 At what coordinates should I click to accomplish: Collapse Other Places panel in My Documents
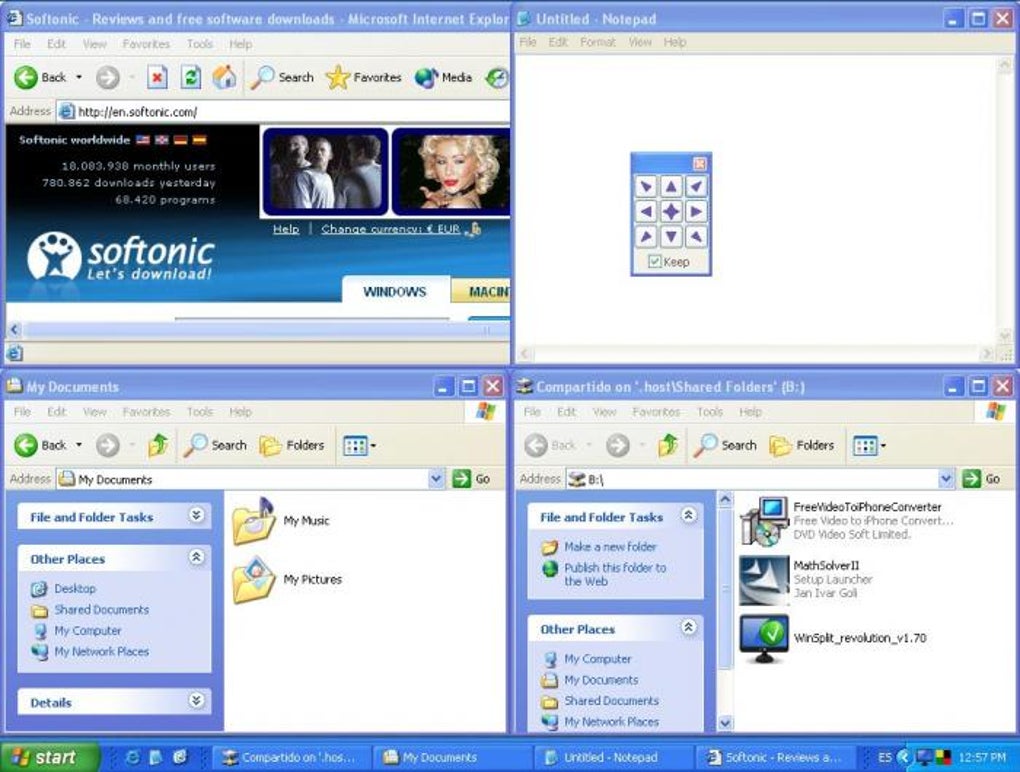tap(196, 557)
